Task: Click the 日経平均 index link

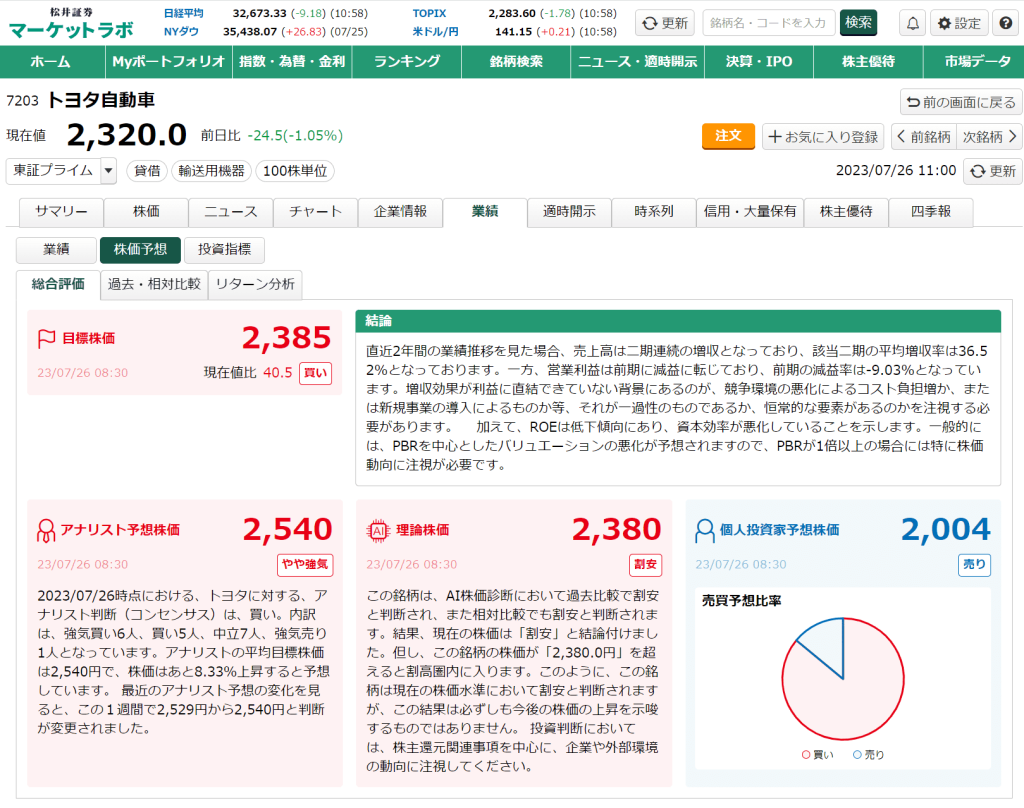Action: coord(184,13)
